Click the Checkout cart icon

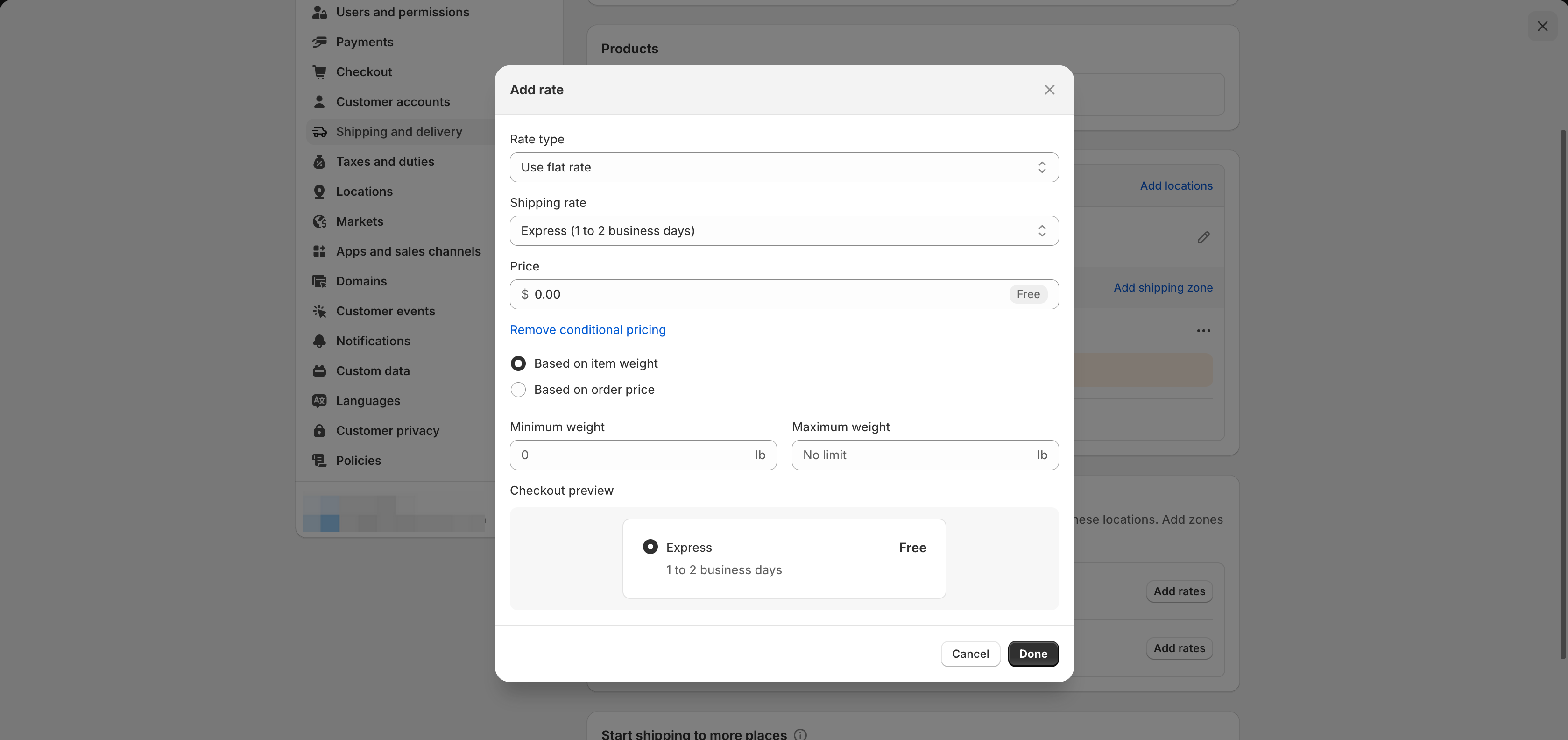319,72
